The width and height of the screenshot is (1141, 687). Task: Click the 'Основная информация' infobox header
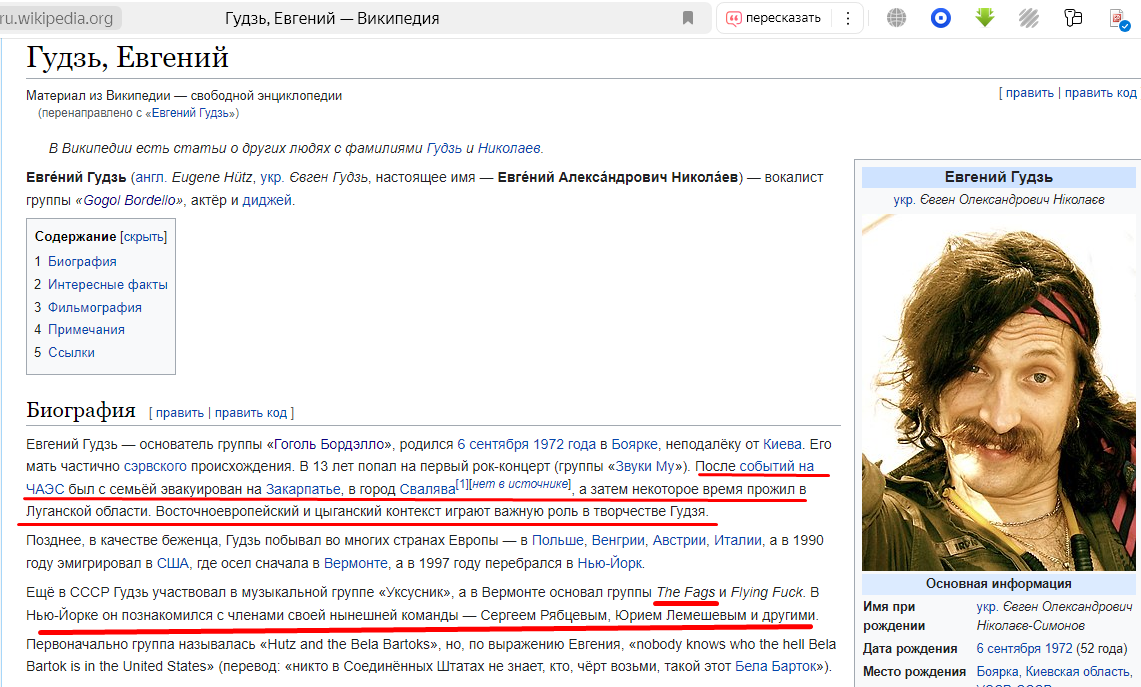(x=998, y=584)
